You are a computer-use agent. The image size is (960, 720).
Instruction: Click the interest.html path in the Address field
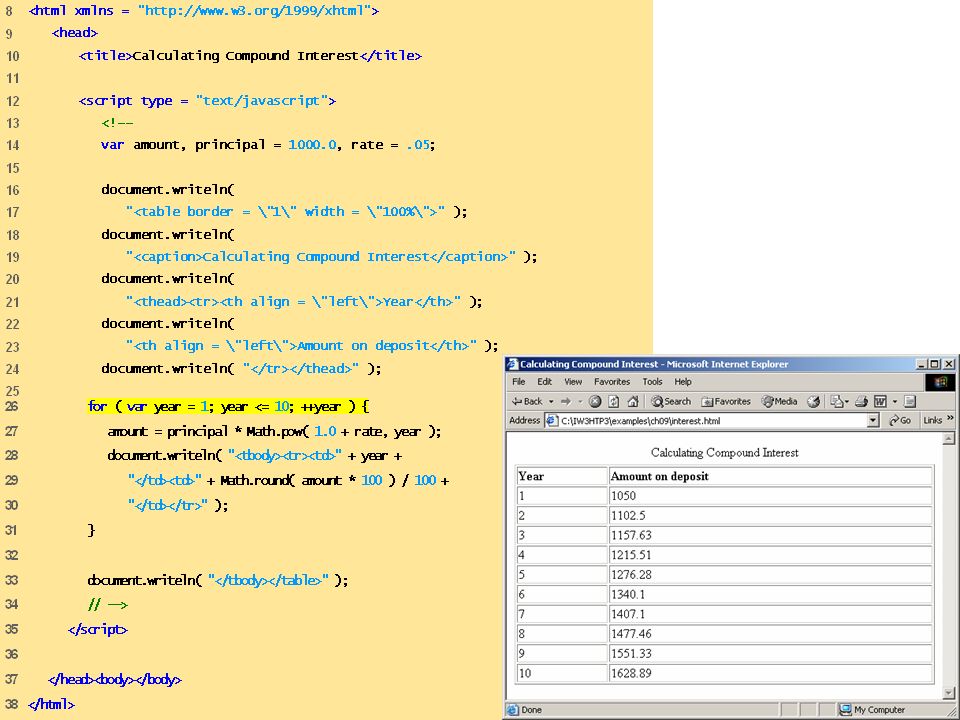click(x=640, y=421)
